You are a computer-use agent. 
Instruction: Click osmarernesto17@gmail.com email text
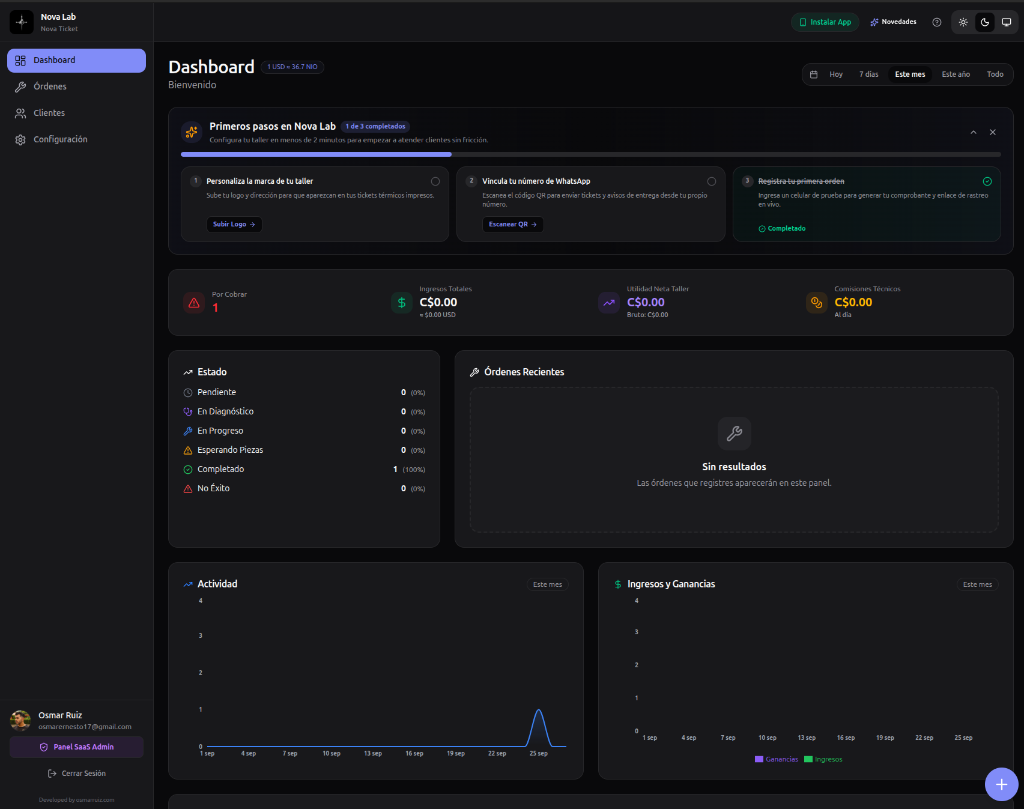point(85,727)
